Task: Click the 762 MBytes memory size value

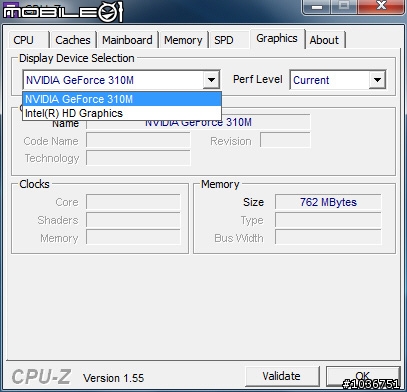Action: click(x=328, y=202)
